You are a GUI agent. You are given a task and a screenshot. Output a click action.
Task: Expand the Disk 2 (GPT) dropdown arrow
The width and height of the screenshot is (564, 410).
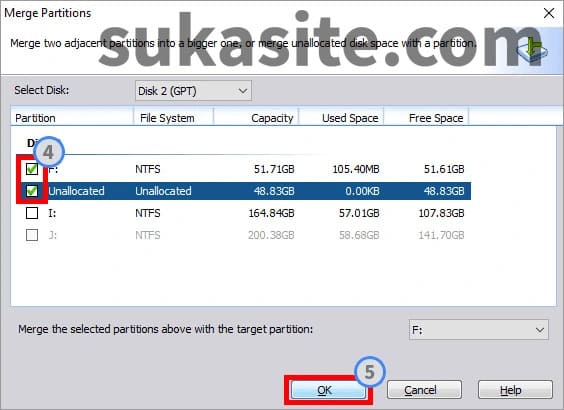[x=243, y=91]
